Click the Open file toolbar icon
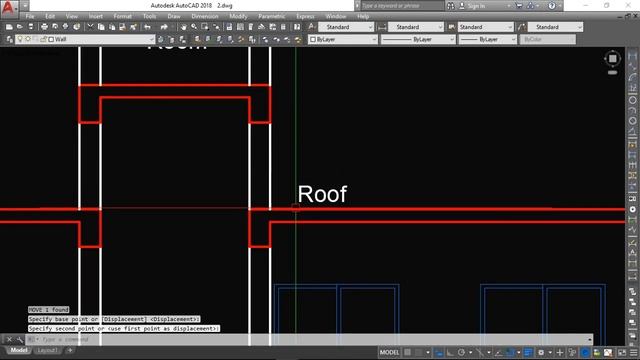The height and width of the screenshot is (360, 640). (20, 27)
